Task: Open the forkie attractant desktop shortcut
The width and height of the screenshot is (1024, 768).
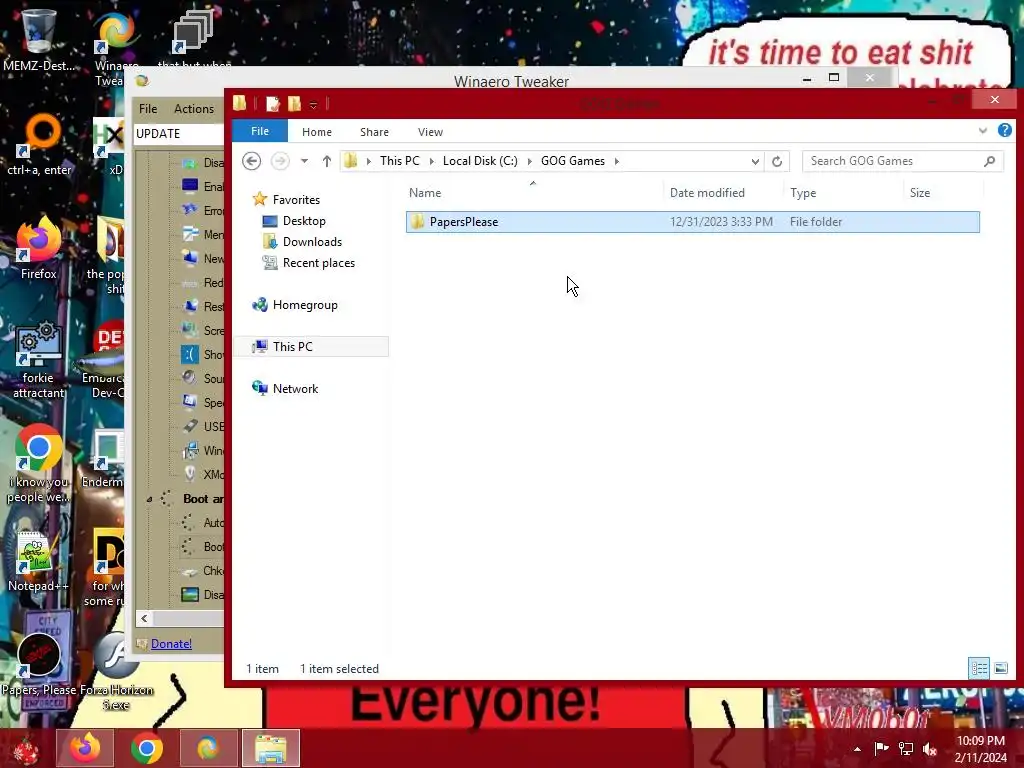Action: (38, 359)
